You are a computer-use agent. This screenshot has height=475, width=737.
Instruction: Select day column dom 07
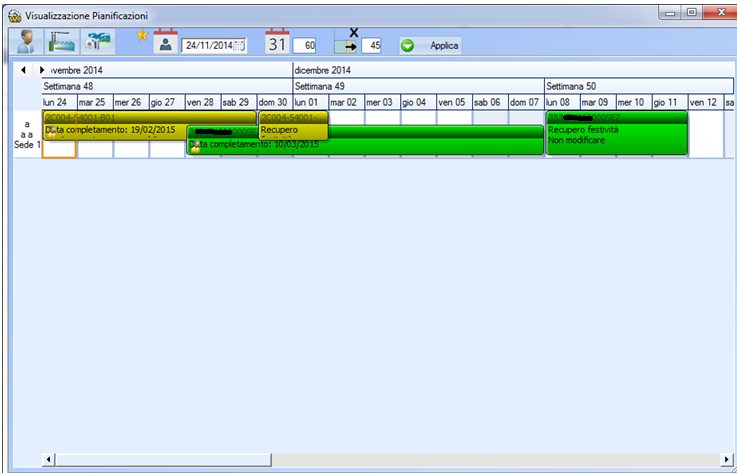click(526, 102)
